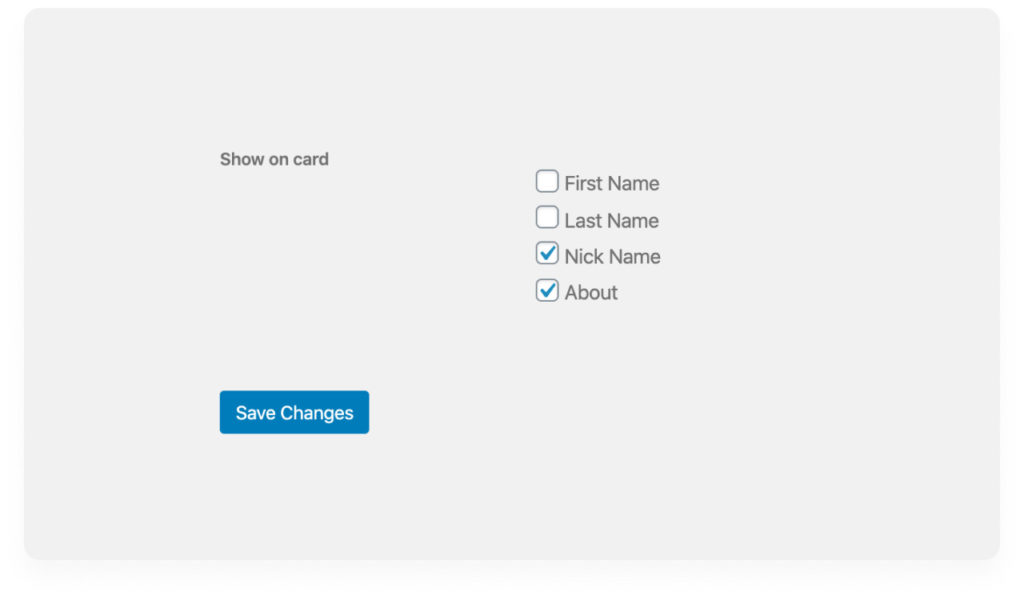Tick the empty box beside Last Name
Screen dimensions: 1024x600
click(x=547, y=217)
